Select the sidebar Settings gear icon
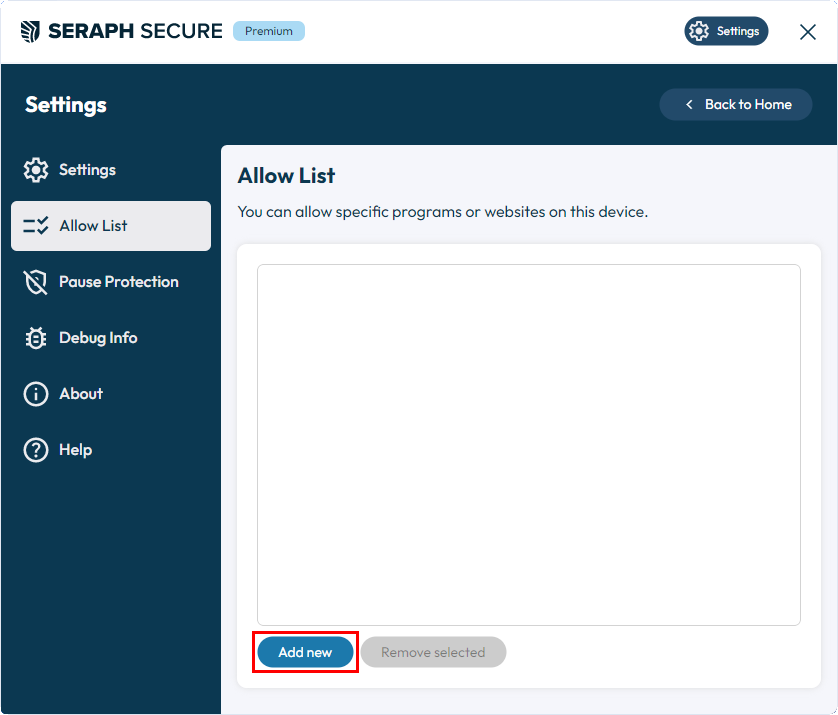 click(x=36, y=170)
